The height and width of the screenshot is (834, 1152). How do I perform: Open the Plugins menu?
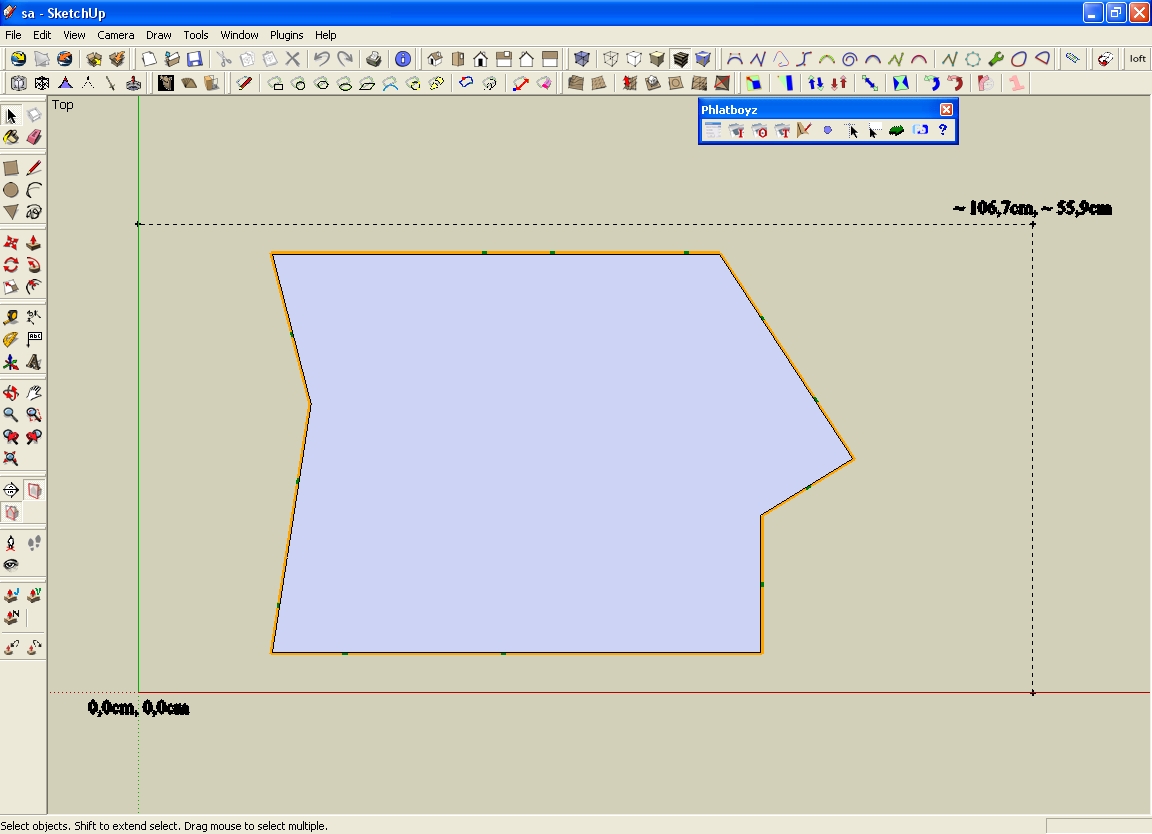286,35
